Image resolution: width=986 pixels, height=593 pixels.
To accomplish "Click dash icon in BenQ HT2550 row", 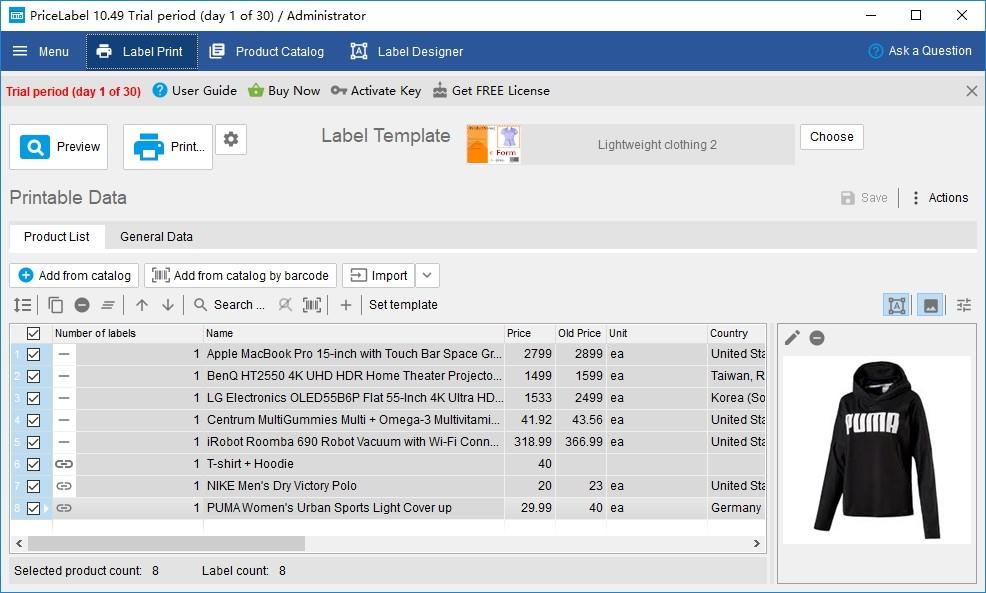I will click(x=64, y=376).
